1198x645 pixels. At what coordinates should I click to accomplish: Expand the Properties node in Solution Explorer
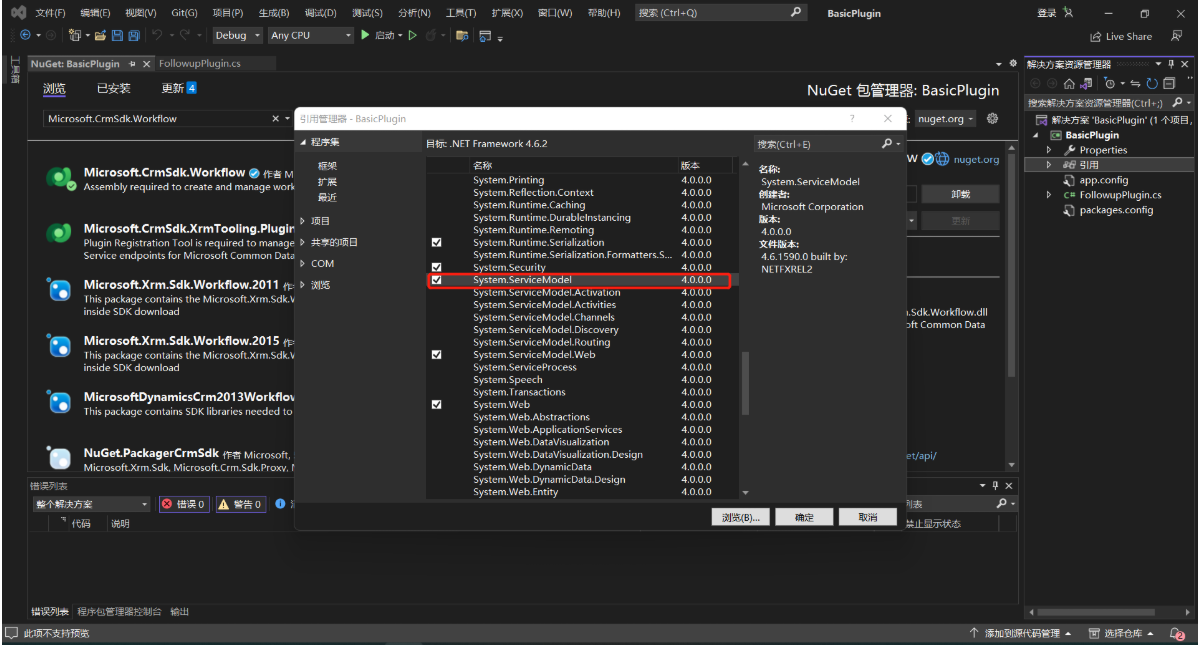pos(1049,150)
